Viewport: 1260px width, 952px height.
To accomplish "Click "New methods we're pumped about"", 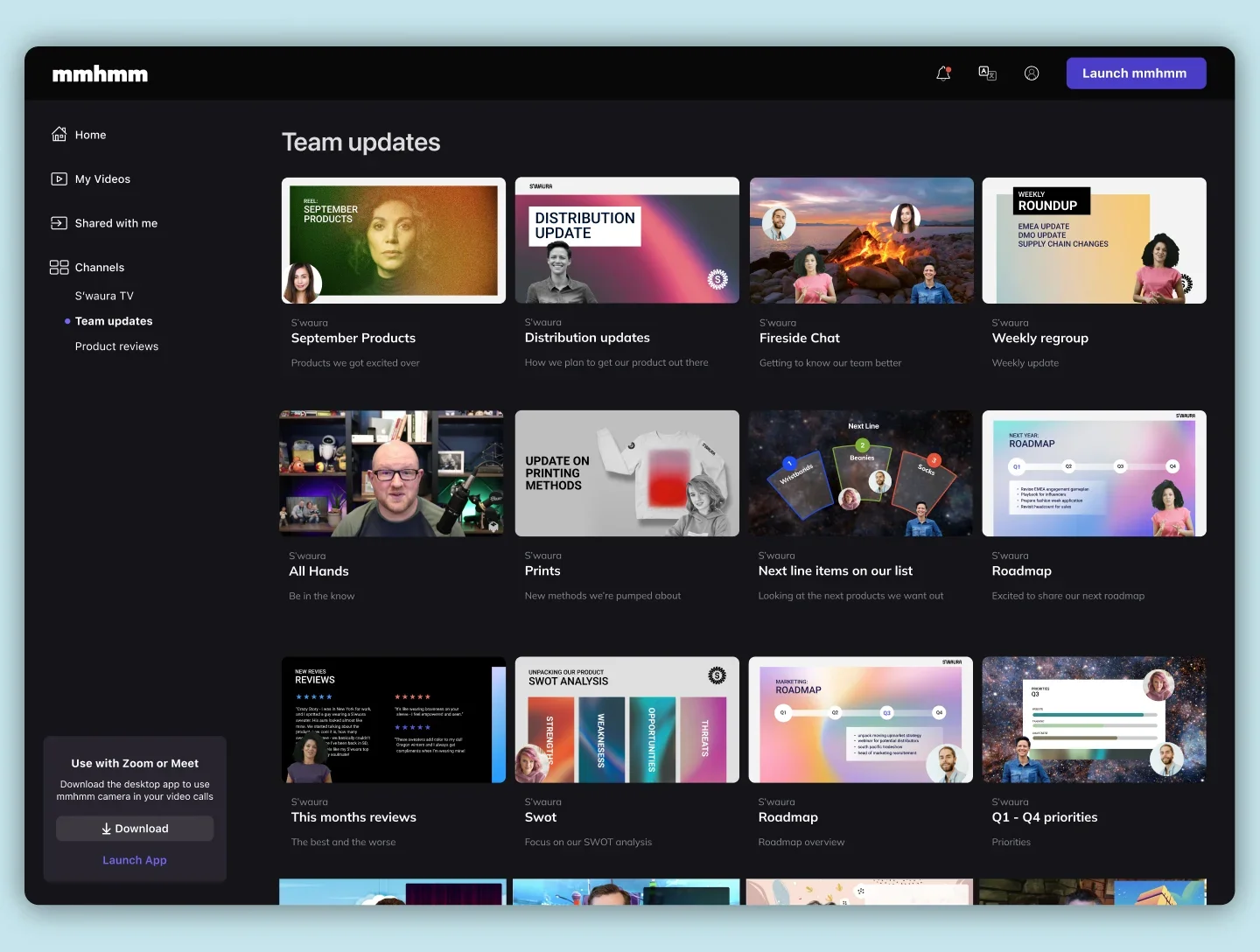I will point(603,596).
